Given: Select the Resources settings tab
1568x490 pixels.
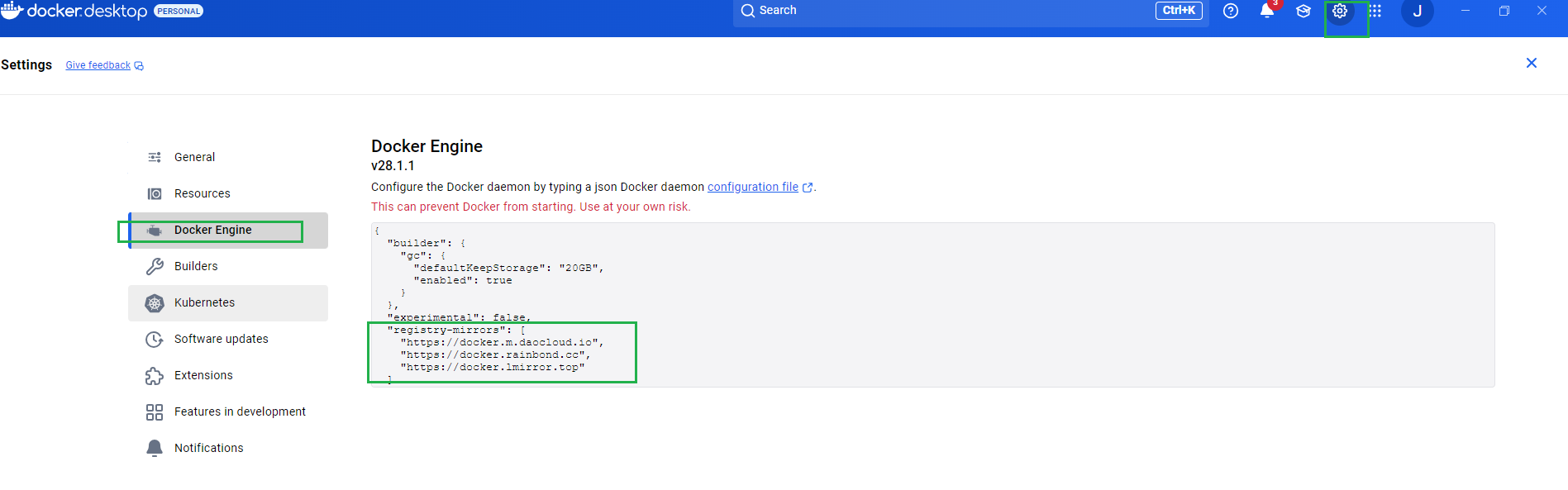Looking at the screenshot, I should pyautogui.click(x=228, y=193).
